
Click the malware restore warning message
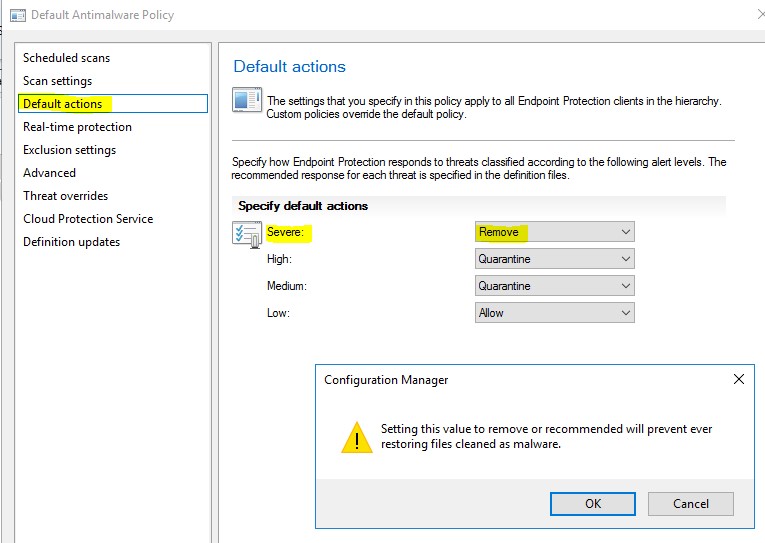click(546, 436)
